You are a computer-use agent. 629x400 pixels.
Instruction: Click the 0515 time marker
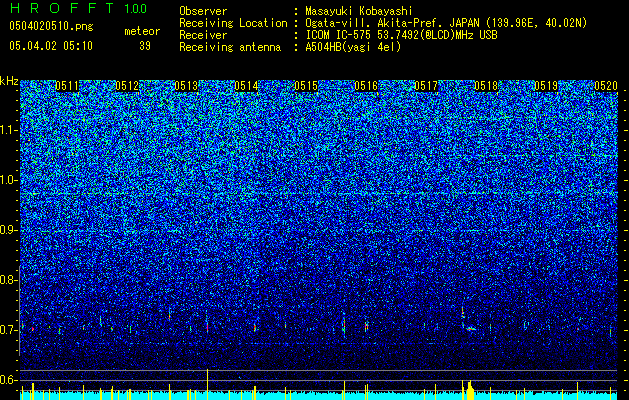coord(306,86)
